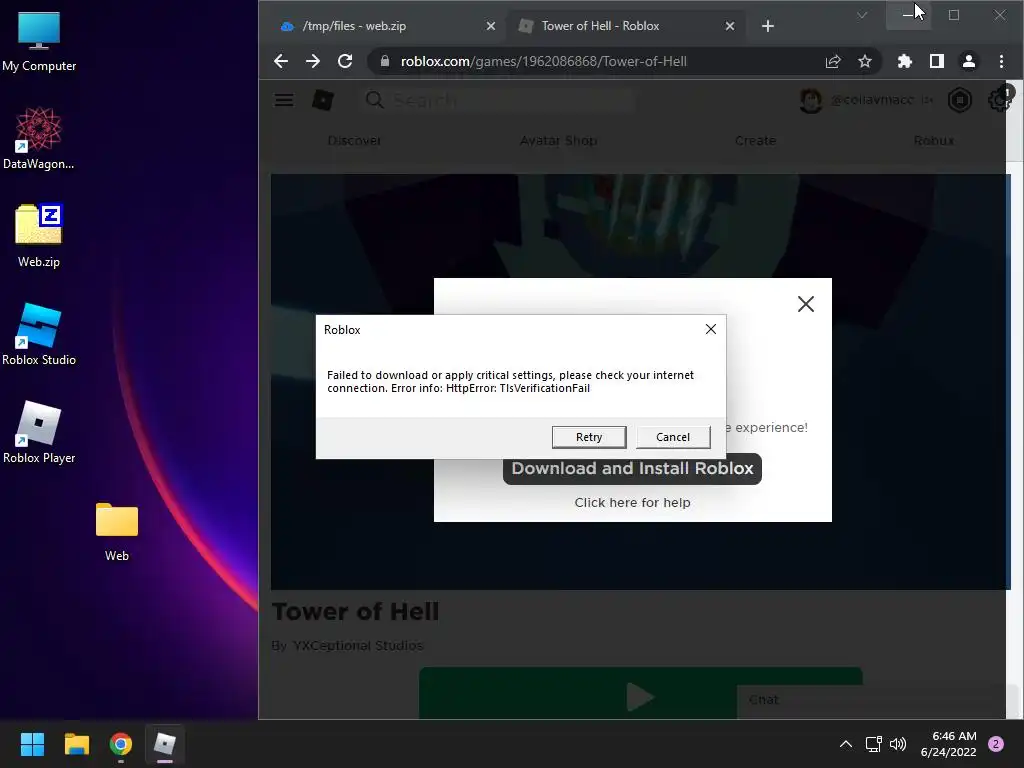This screenshot has height=768, width=1024.
Task: Show hidden system tray icons
Action: [x=845, y=744]
